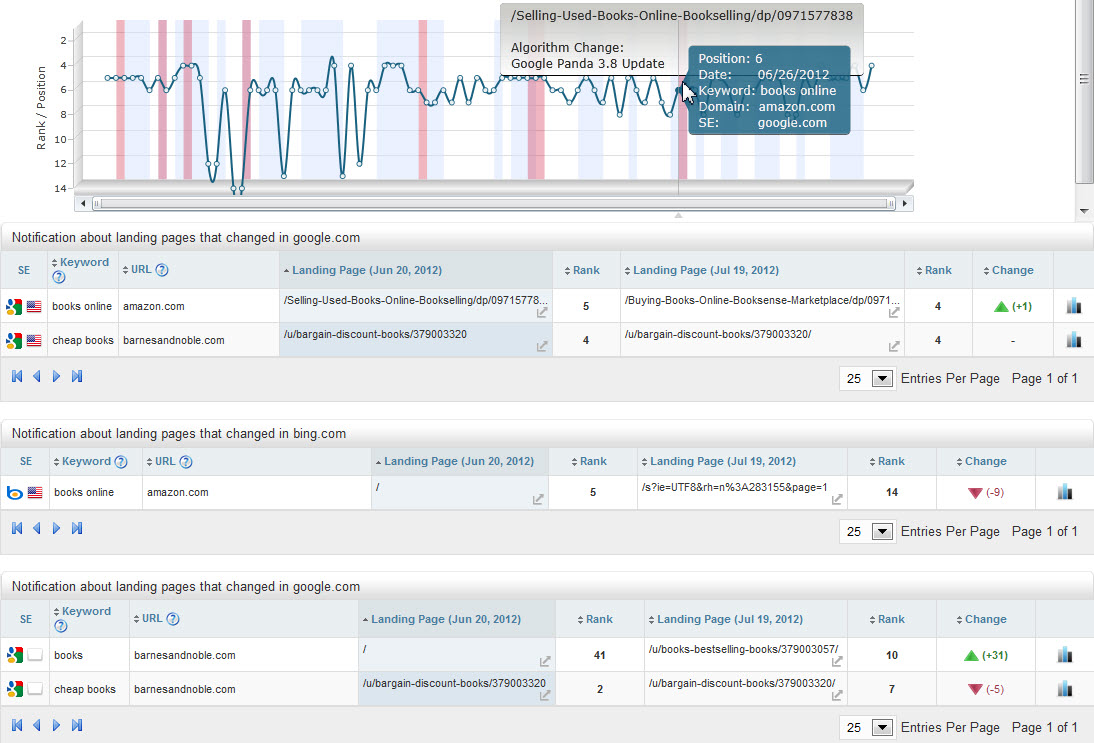This screenshot has width=1094, height=743.
Task: Go to last page in bing table pagination
Action: [77, 528]
